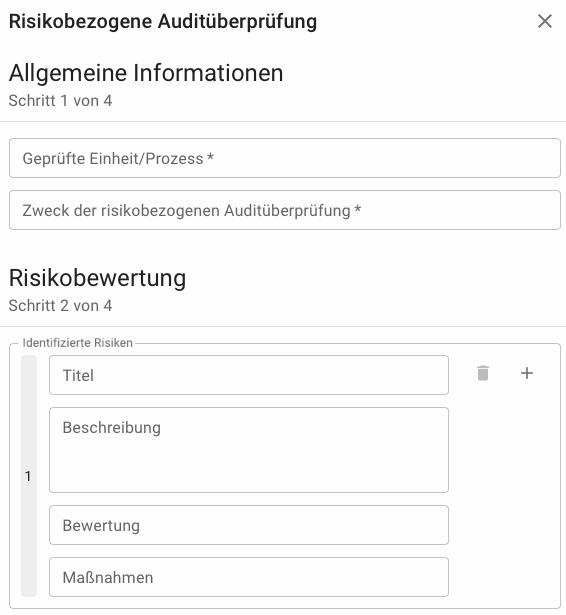Select the Titel input of risk 1
The width and height of the screenshot is (566, 615).
click(249, 375)
